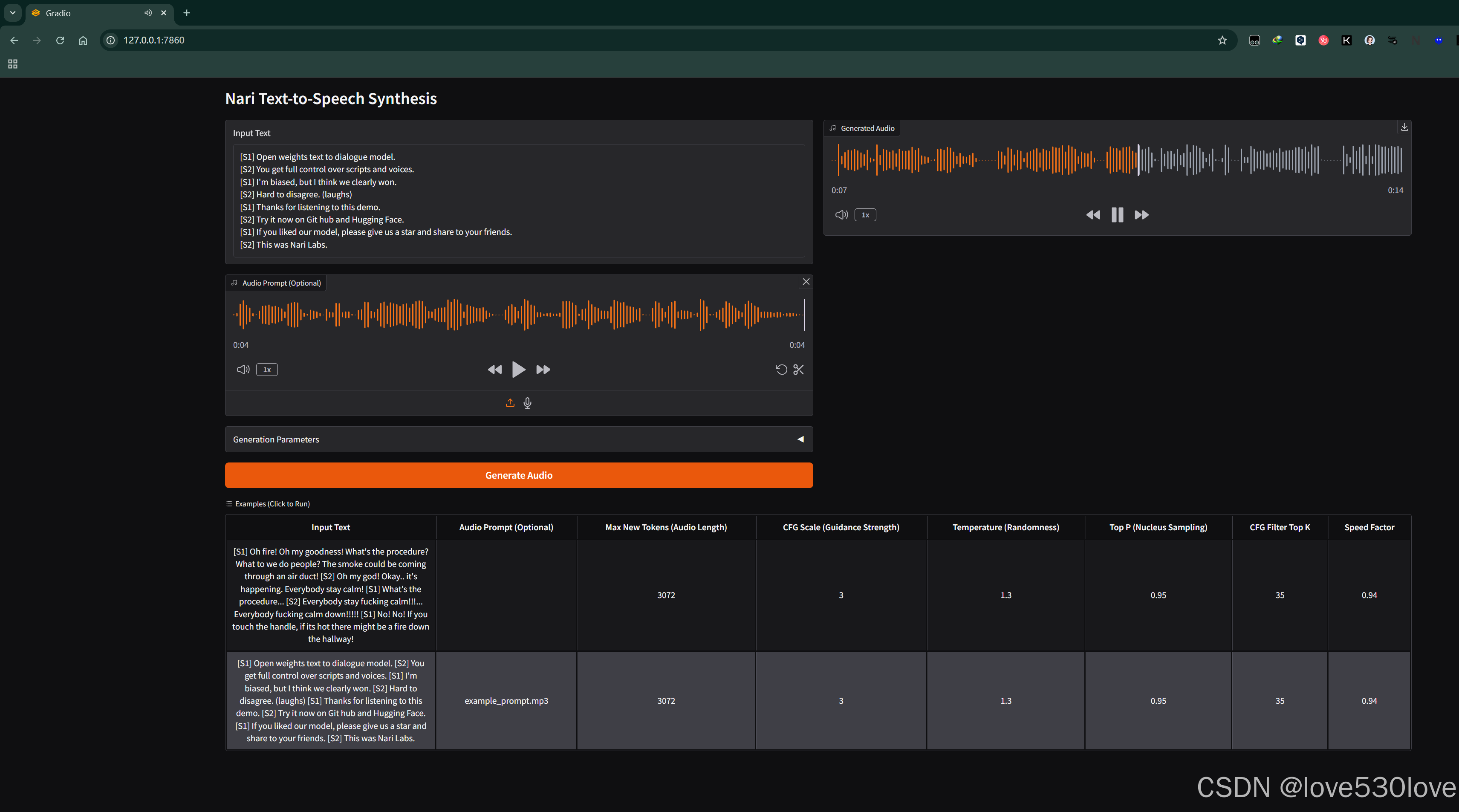
Task: Pause the Generated Audio playback
Action: (x=1117, y=214)
